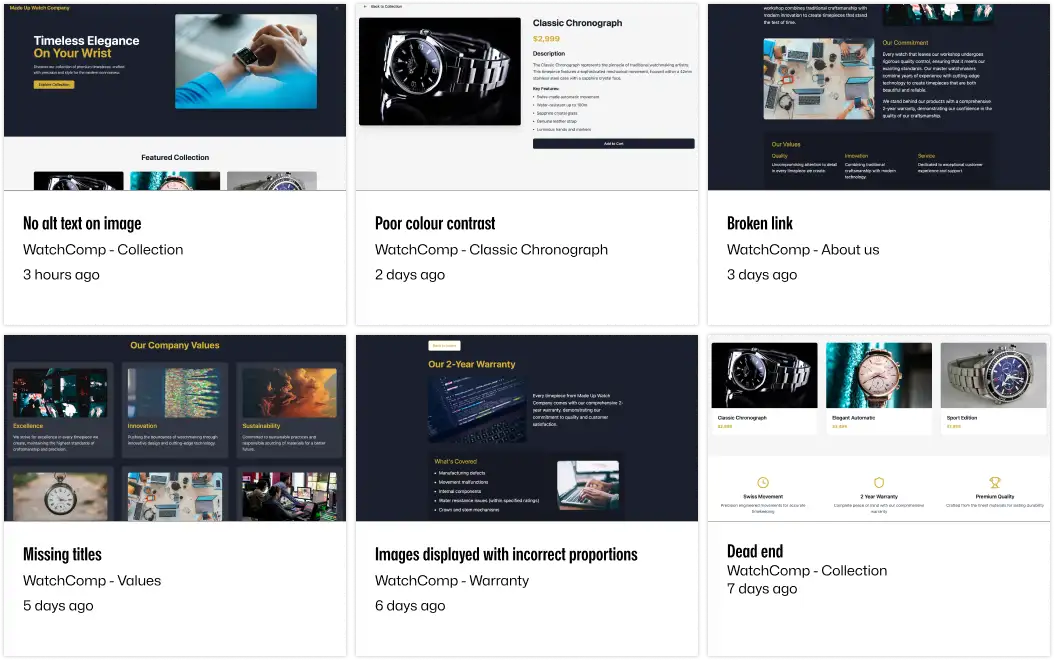The image size is (1062, 660).
Task: Click the Add to Cart button for Classic Chronograph
Action: [614, 144]
